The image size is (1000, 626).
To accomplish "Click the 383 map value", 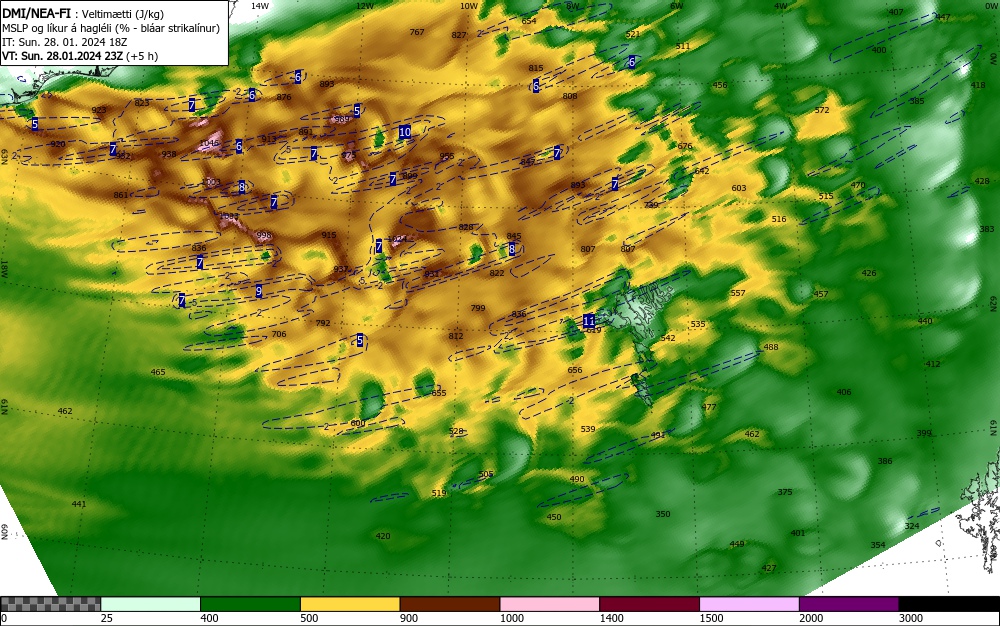I will [x=987, y=229].
